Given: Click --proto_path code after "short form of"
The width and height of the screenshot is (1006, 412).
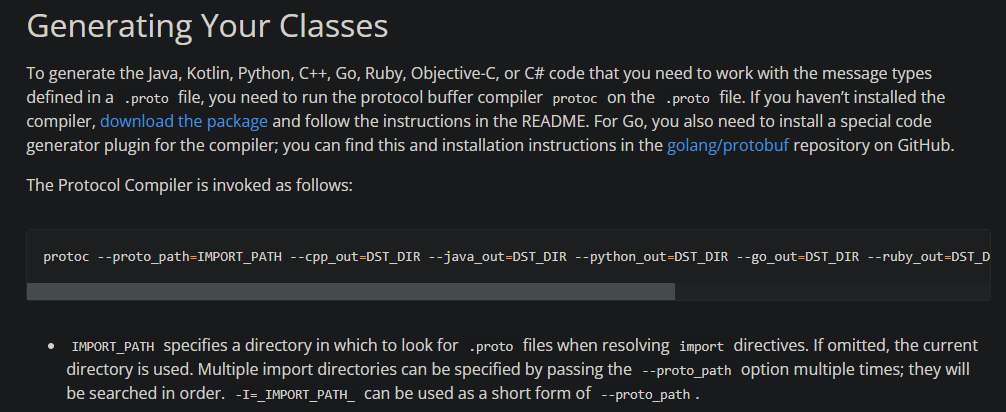Looking at the screenshot, I should tap(647, 395).
